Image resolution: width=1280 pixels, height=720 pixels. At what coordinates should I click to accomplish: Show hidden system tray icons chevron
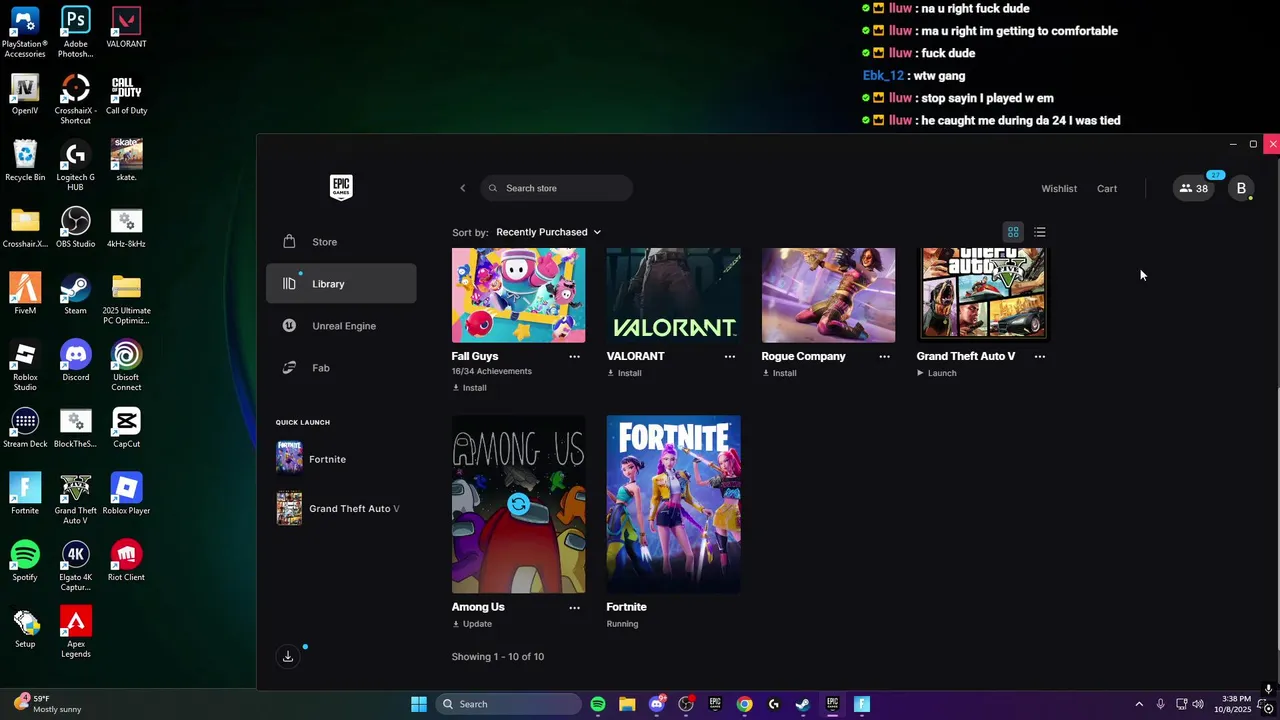point(1139,704)
